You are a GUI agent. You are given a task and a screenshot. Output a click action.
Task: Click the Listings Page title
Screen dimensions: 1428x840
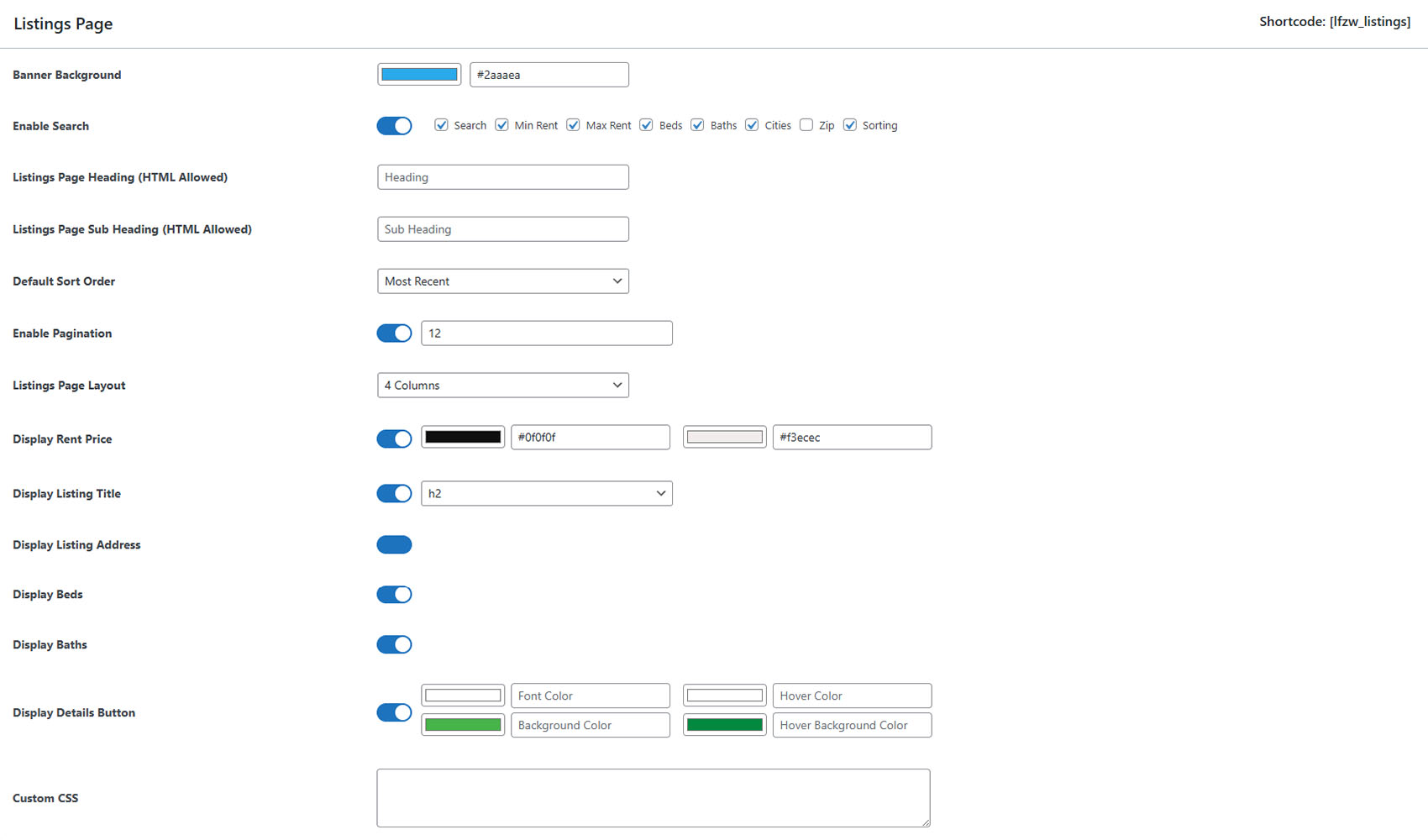click(x=63, y=24)
